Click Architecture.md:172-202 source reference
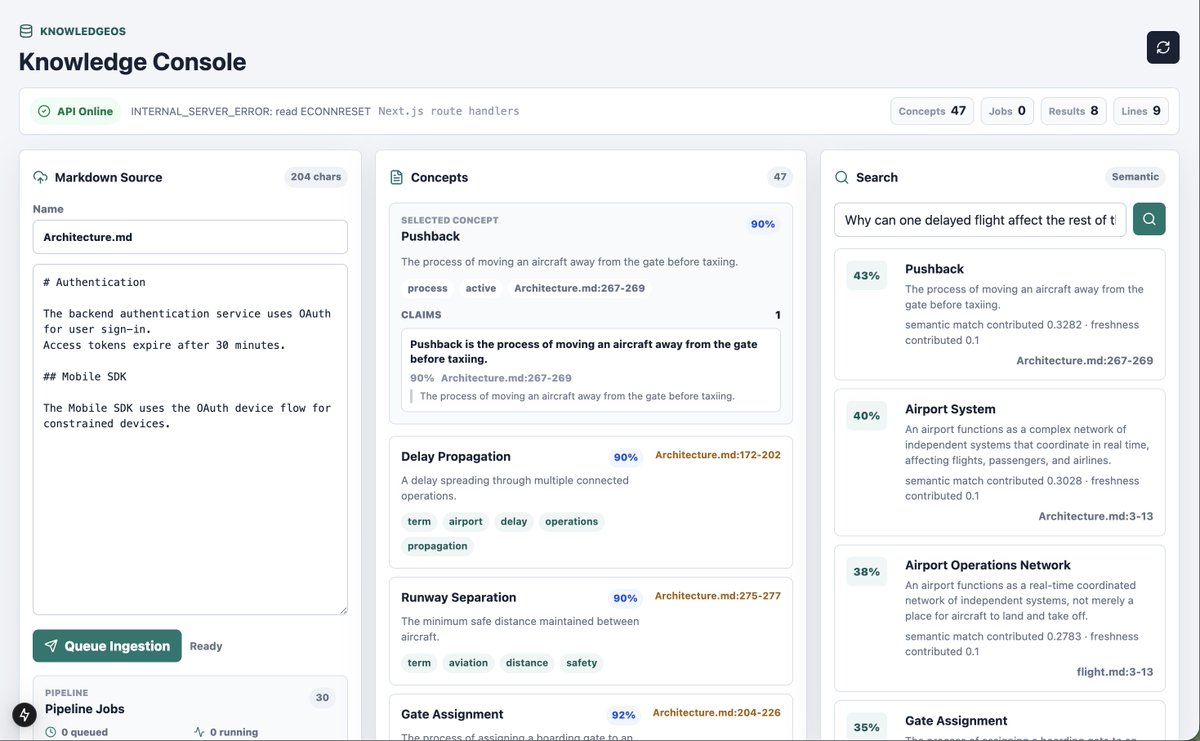The height and width of the screenshot is (741, 1200). click(x=718, y=455)
